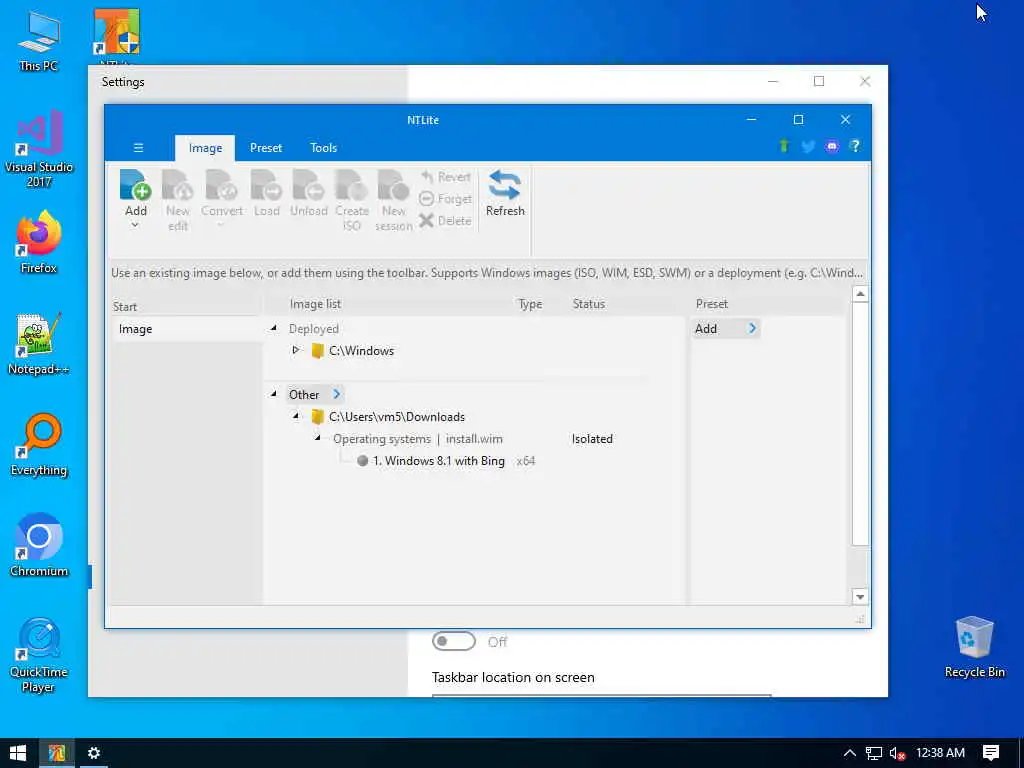This screenshot has width=1024, height=768.
Task: Click the Delete toolbar item
Action: 446,221
